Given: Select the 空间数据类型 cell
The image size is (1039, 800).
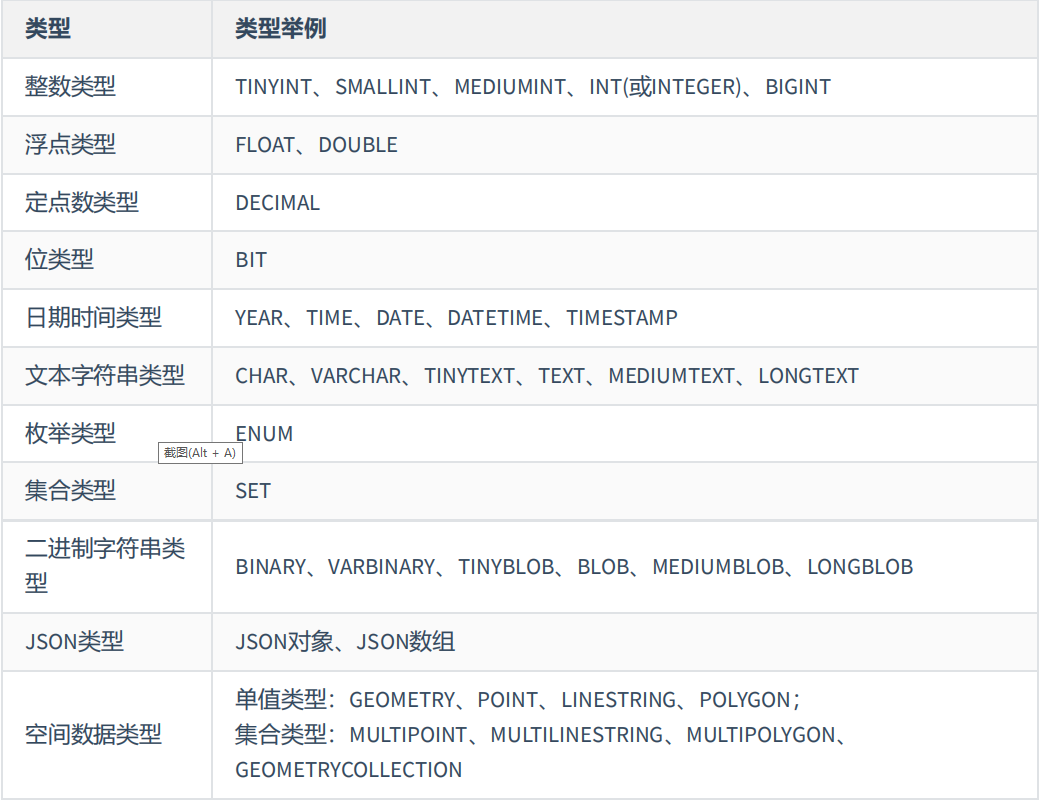Looking at the screenshot, I should click(x=93, y=735).
